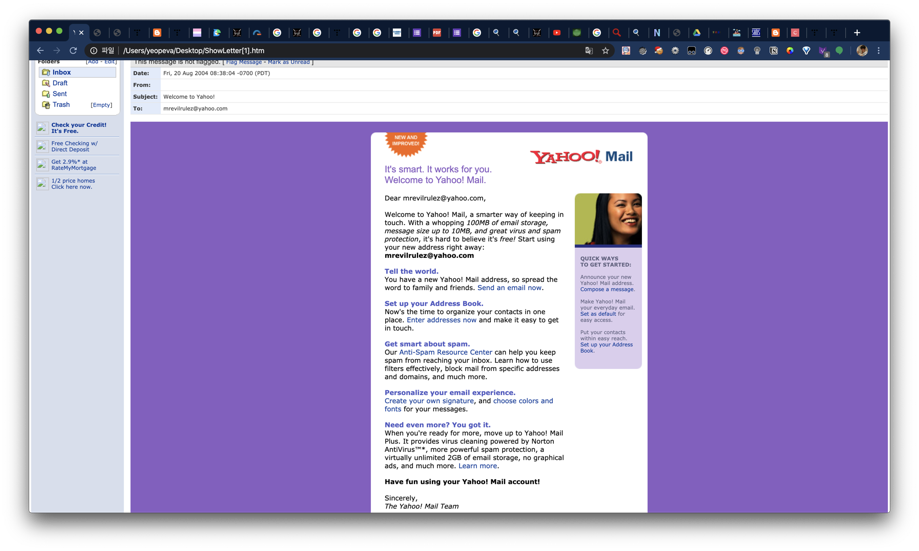Empty the Trash via the [Empty] link
This screenshot has width=919, height=551.
point(101,105)
